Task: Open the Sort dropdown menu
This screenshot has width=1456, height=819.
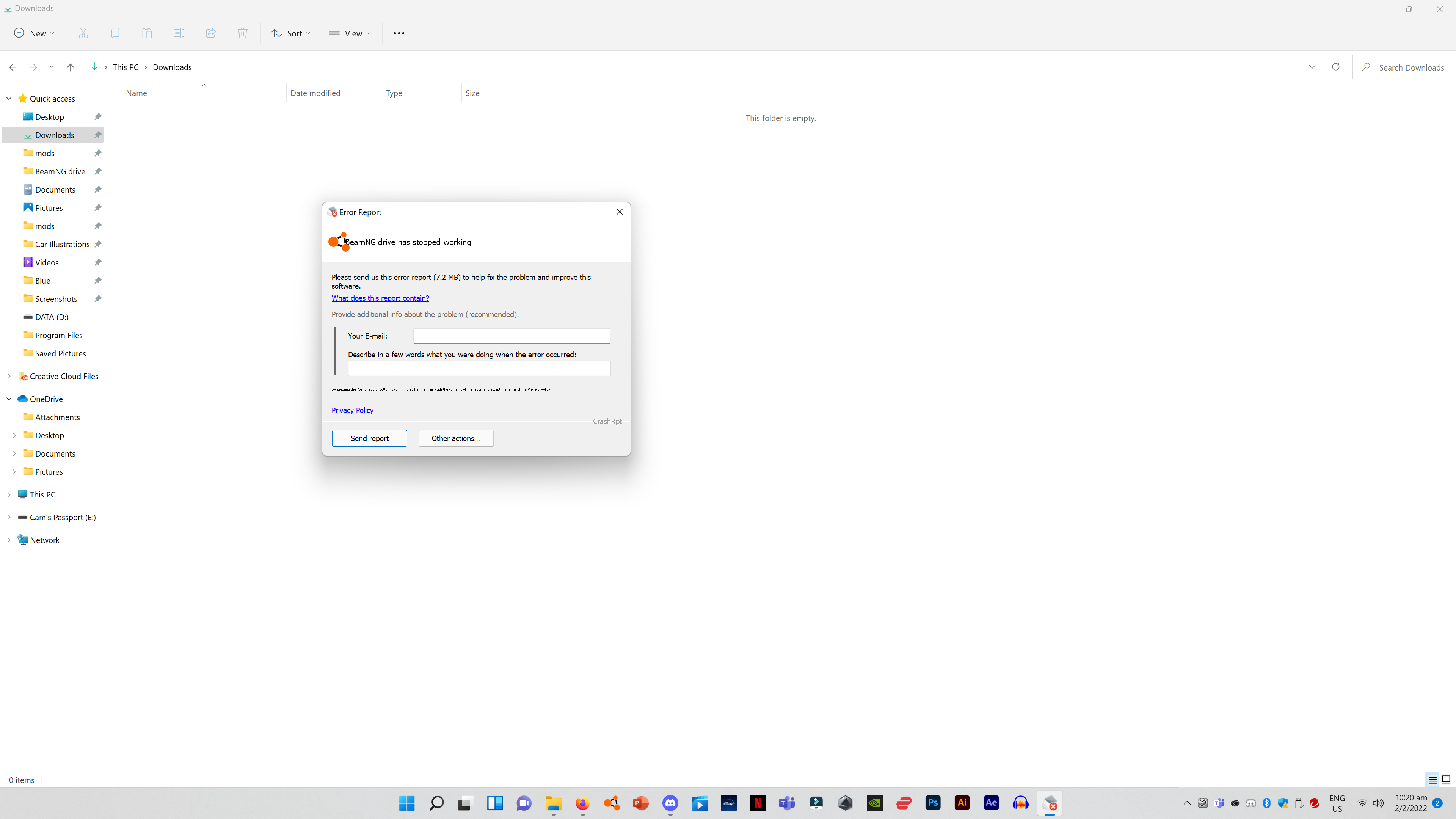Action: pos(291,33)
